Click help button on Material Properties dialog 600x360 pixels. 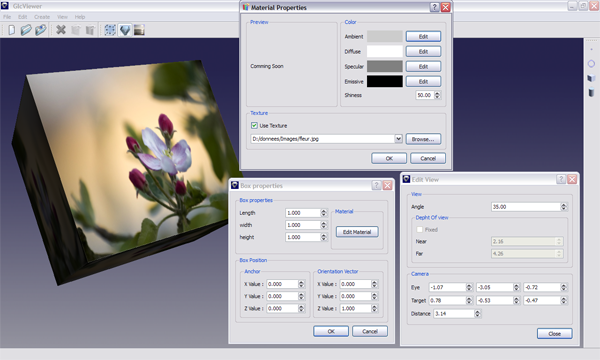[434, 7]
